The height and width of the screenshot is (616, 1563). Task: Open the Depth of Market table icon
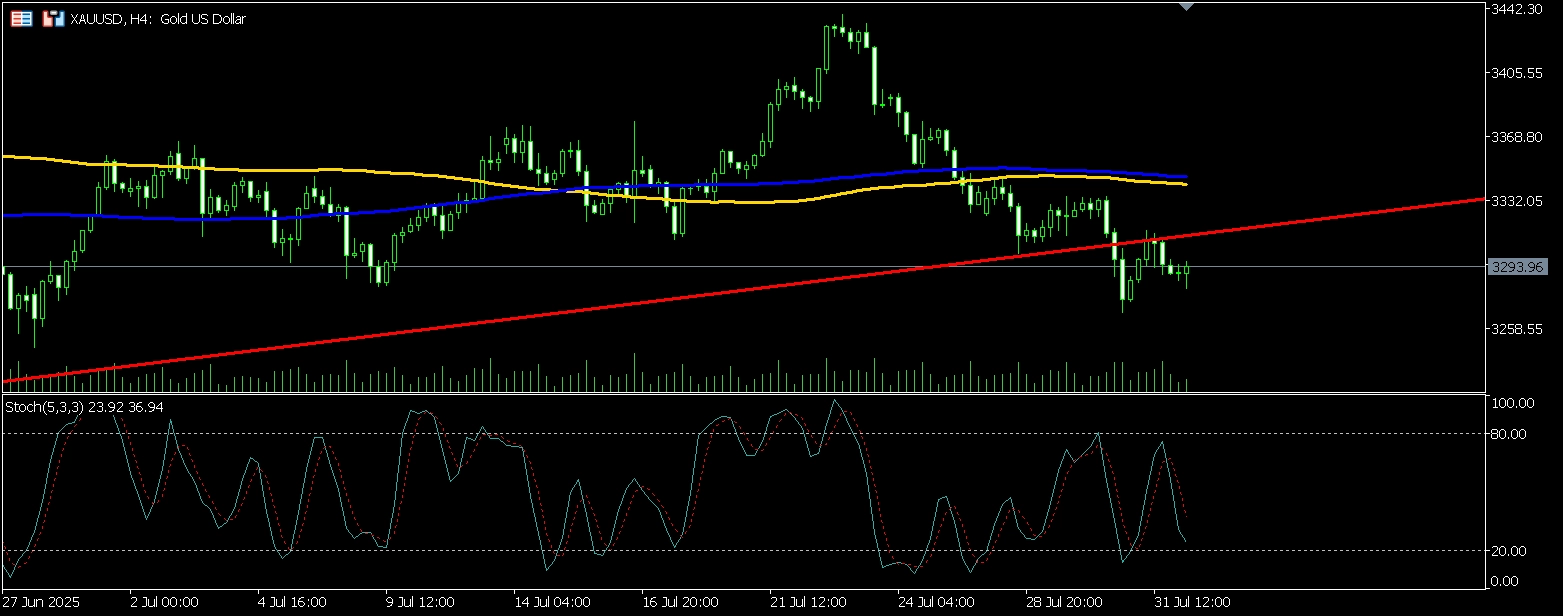click(21, 18)
